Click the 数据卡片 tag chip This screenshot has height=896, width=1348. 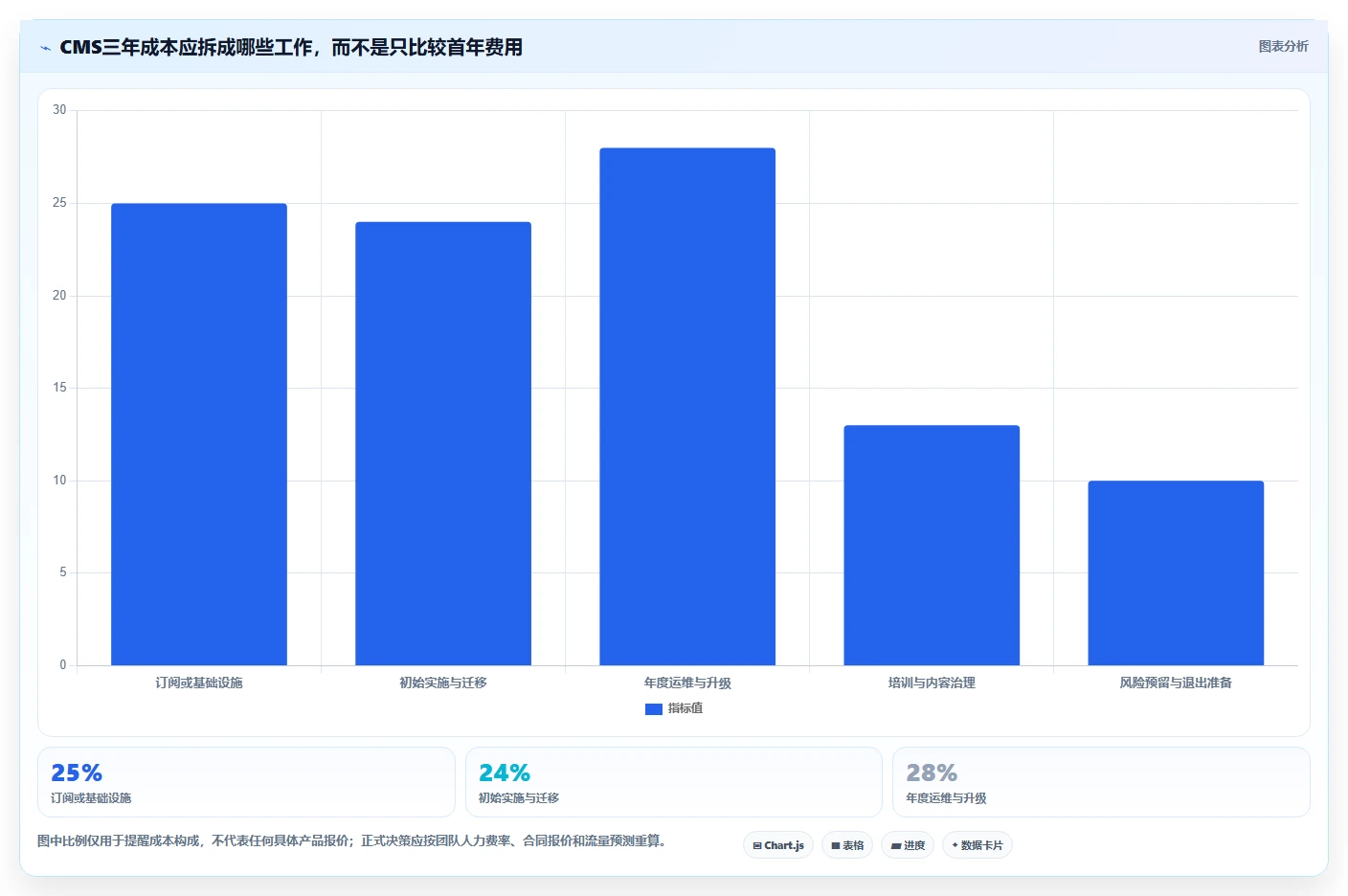pos(977,845)
